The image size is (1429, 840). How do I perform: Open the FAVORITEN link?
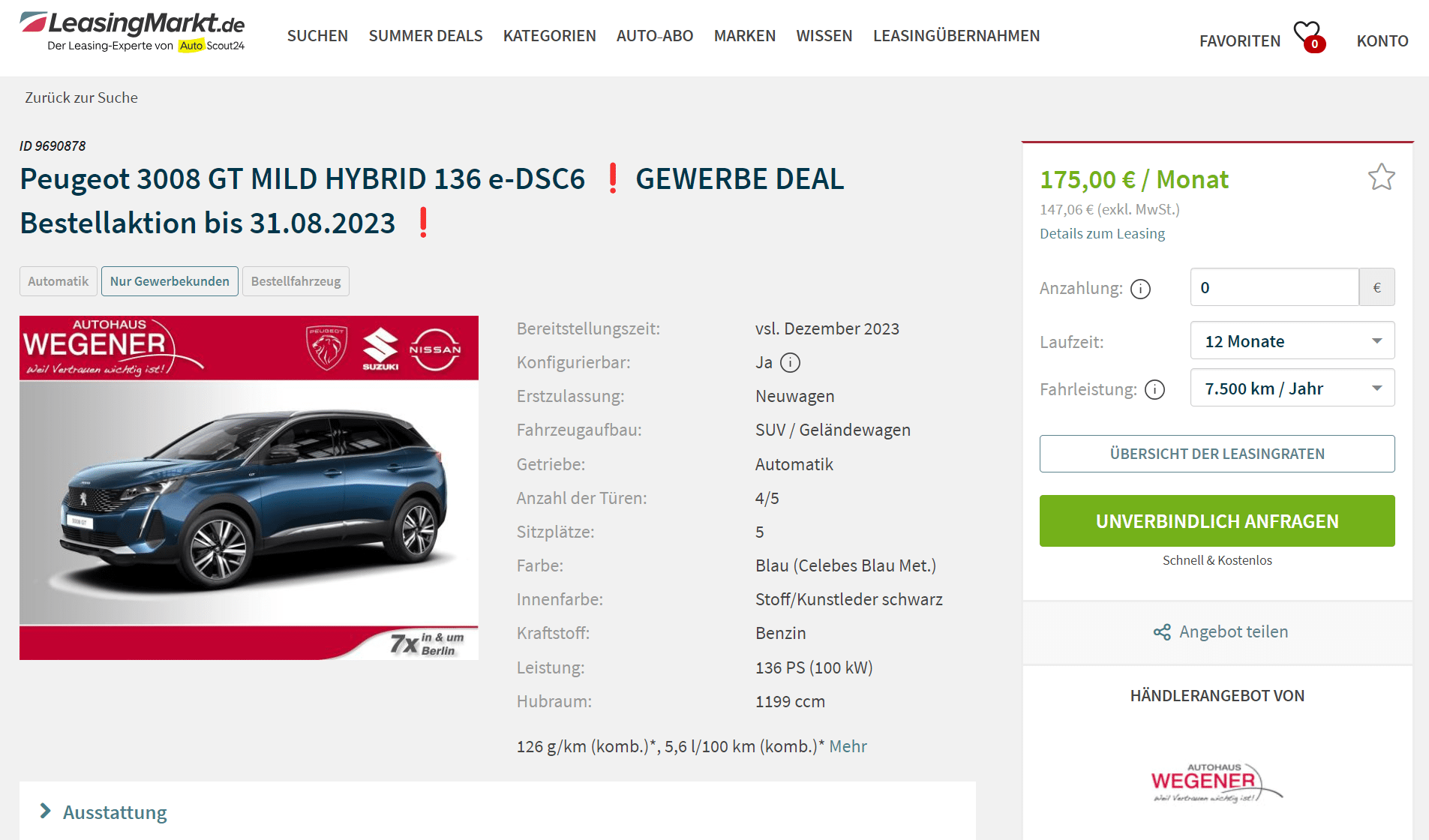pos(1240,41)
